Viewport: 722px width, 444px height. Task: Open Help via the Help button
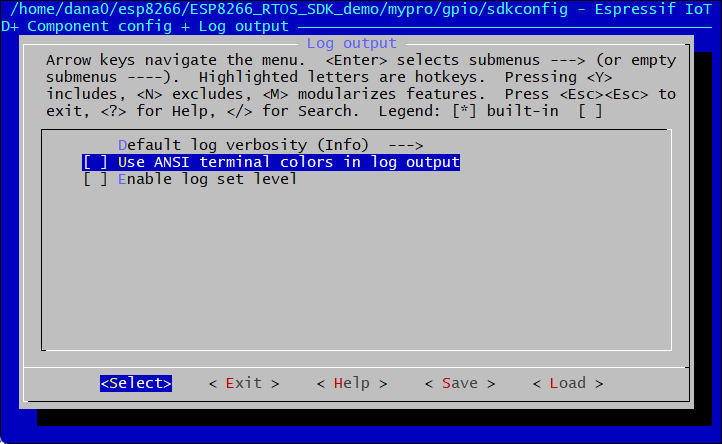click(352, 383)
